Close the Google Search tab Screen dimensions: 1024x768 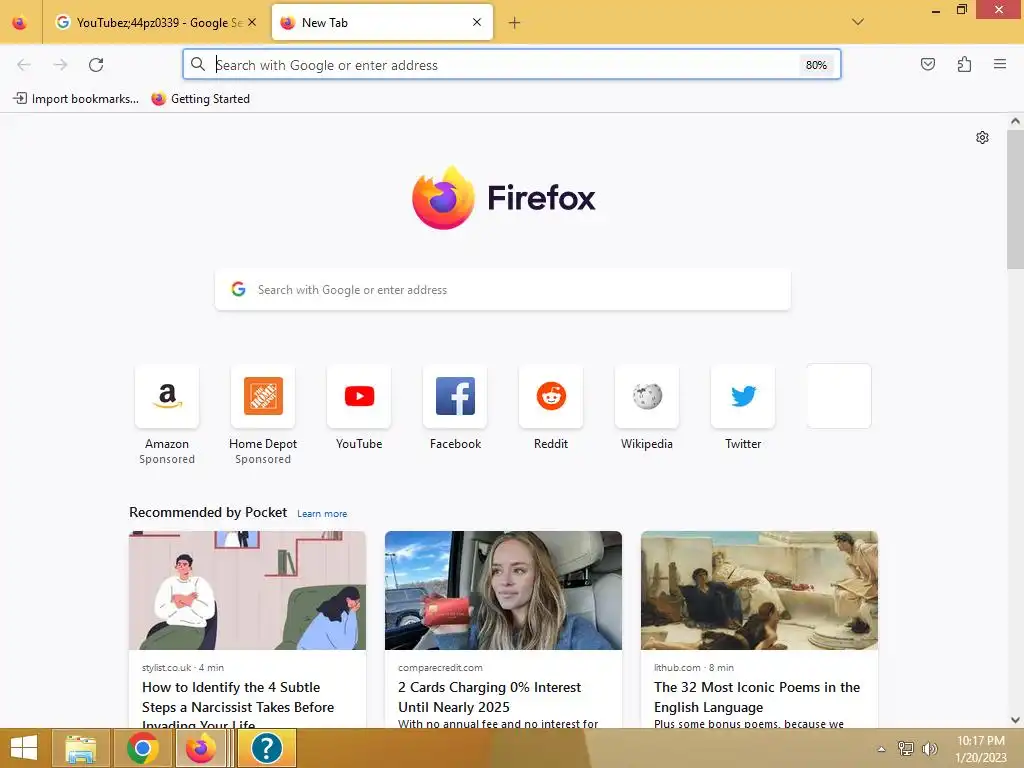[252, 22]
